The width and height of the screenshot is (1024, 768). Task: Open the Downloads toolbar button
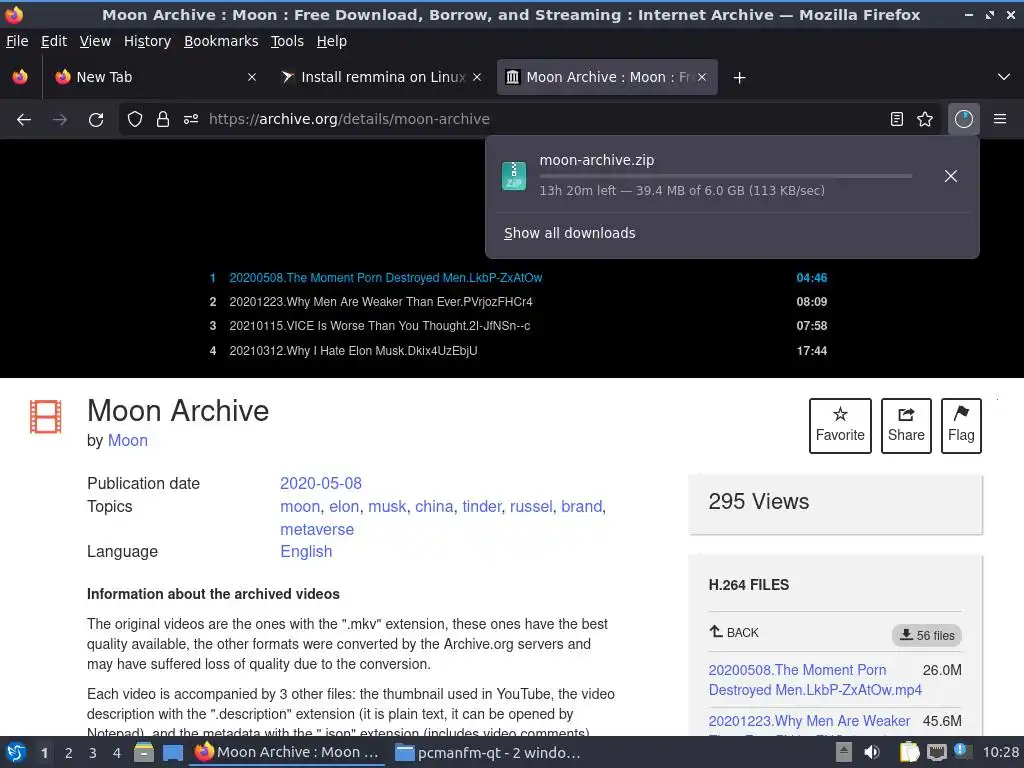[x=963, y=119]
